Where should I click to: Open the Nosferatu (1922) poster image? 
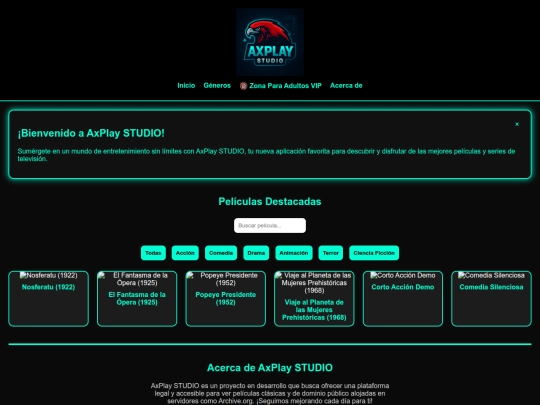(x=49, y=276)
